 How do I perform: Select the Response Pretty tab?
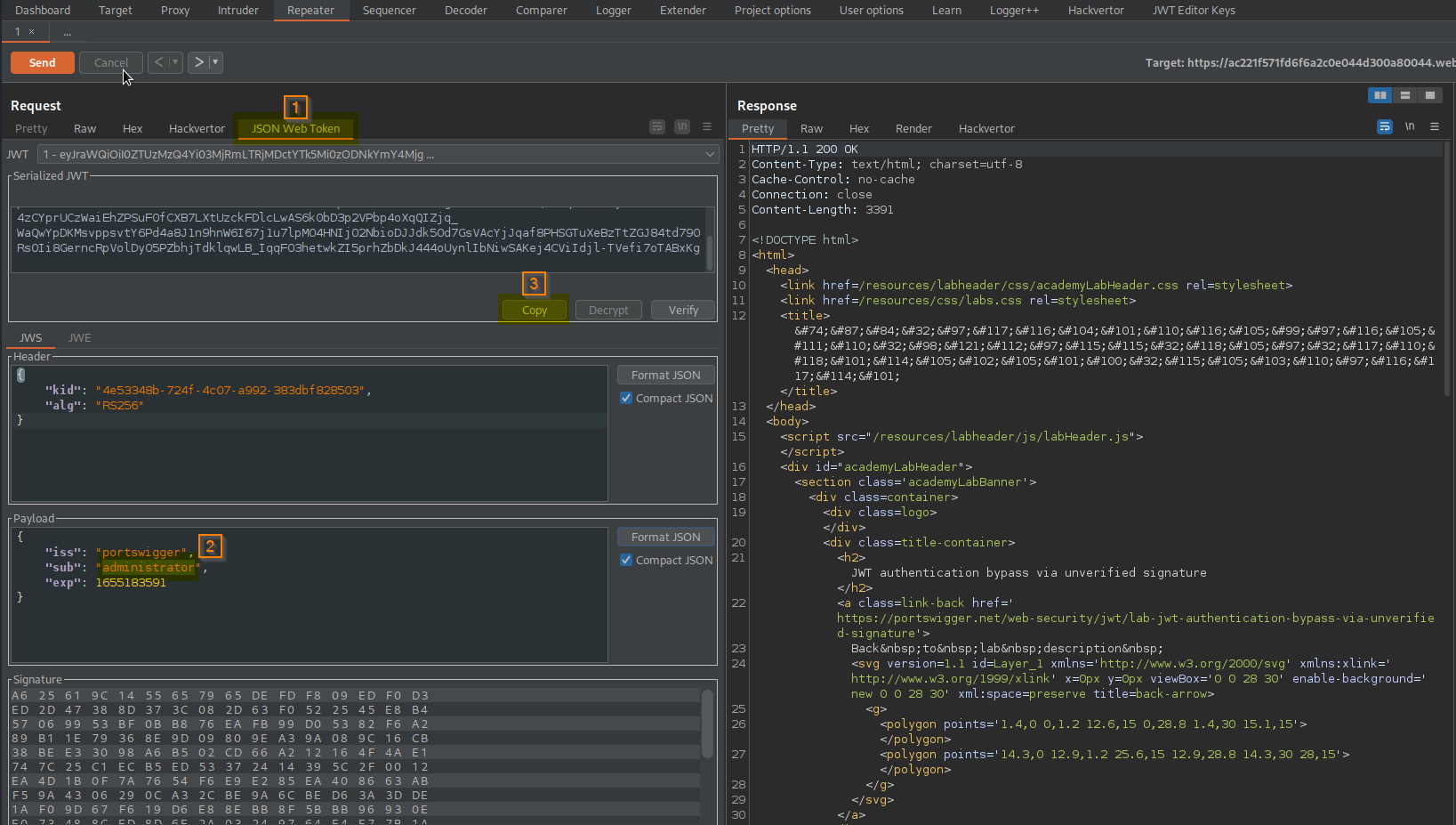point(758,129)
